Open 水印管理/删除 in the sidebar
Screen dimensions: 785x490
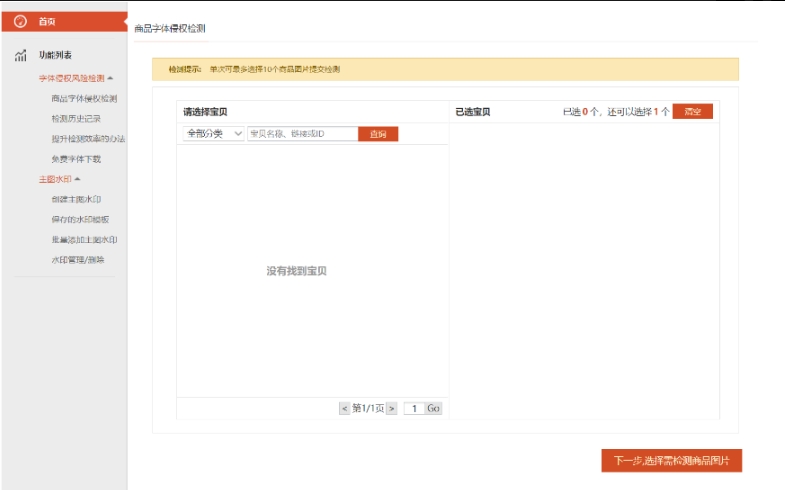(77, 260)
